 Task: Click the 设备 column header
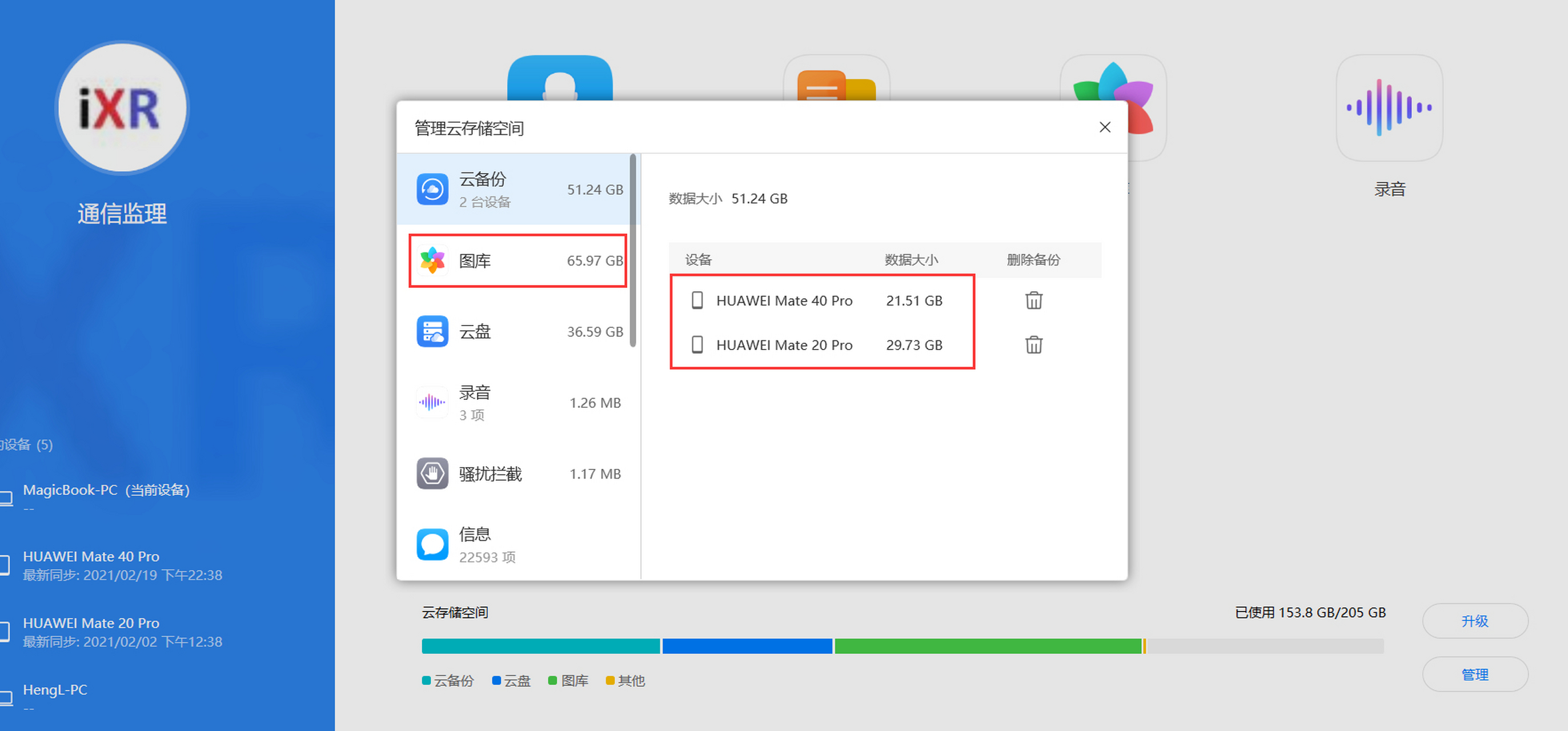(698, 260)
